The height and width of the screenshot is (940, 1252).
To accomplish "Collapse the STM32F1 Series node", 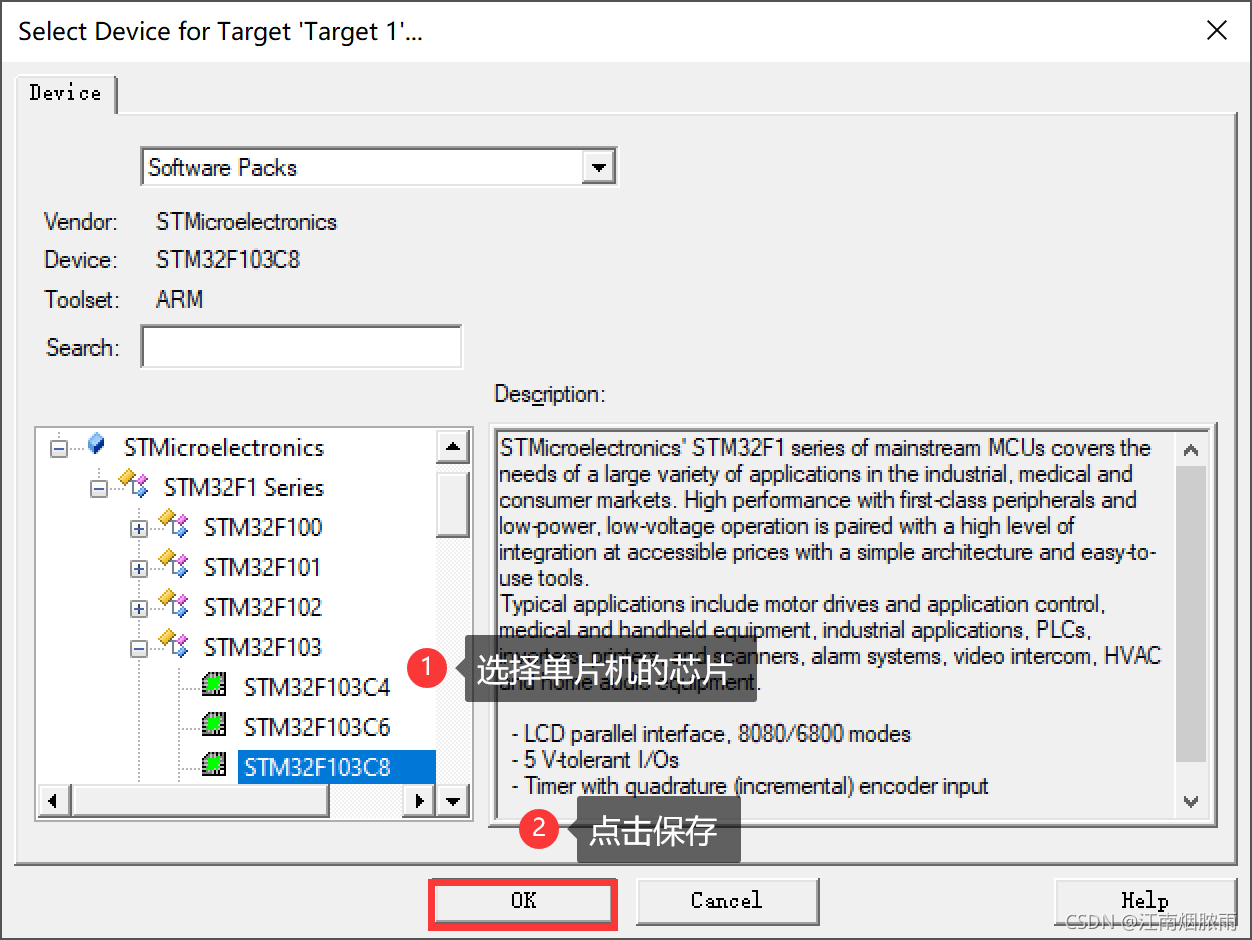I will (x=99, y=489).
